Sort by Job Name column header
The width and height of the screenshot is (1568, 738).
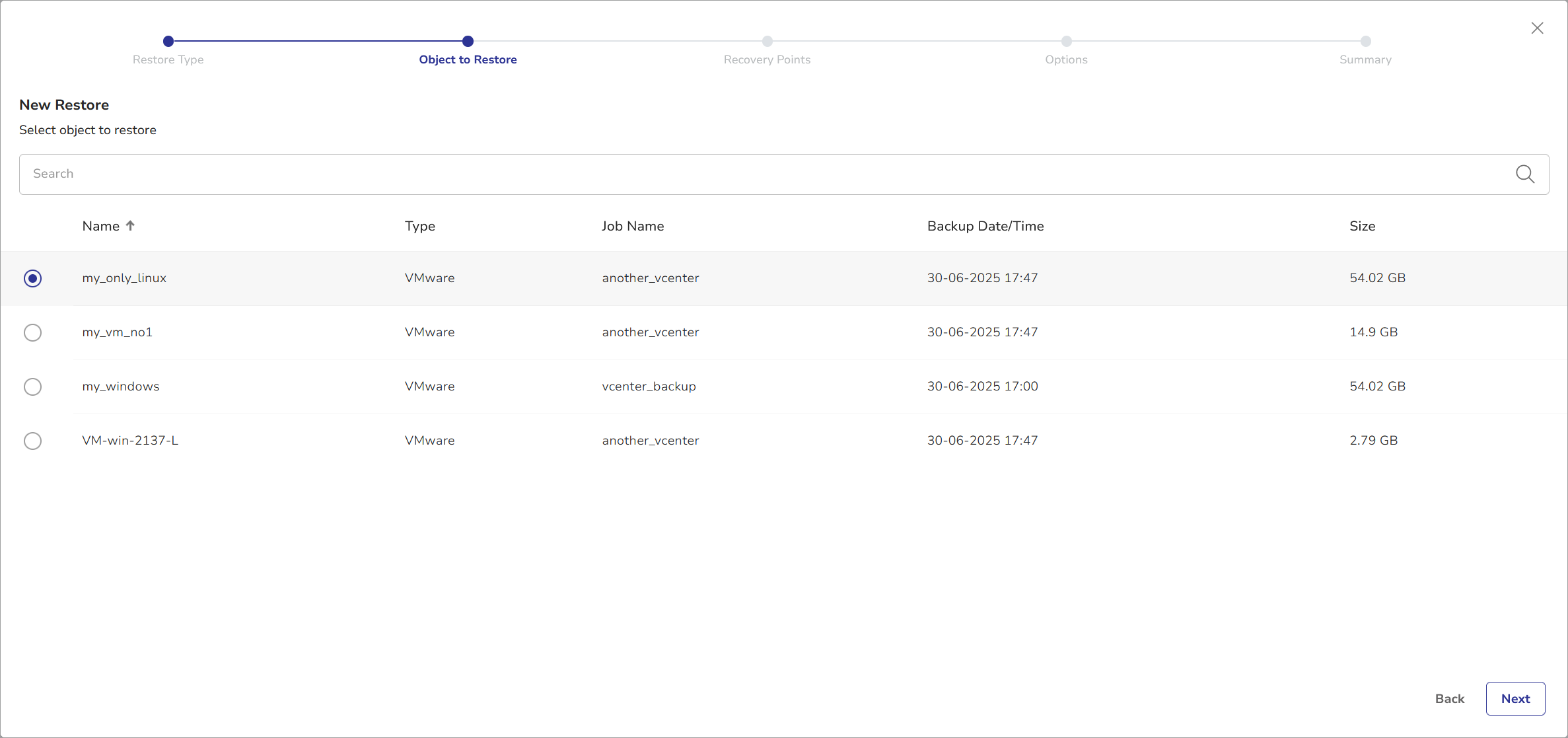(x=632, y=226)
